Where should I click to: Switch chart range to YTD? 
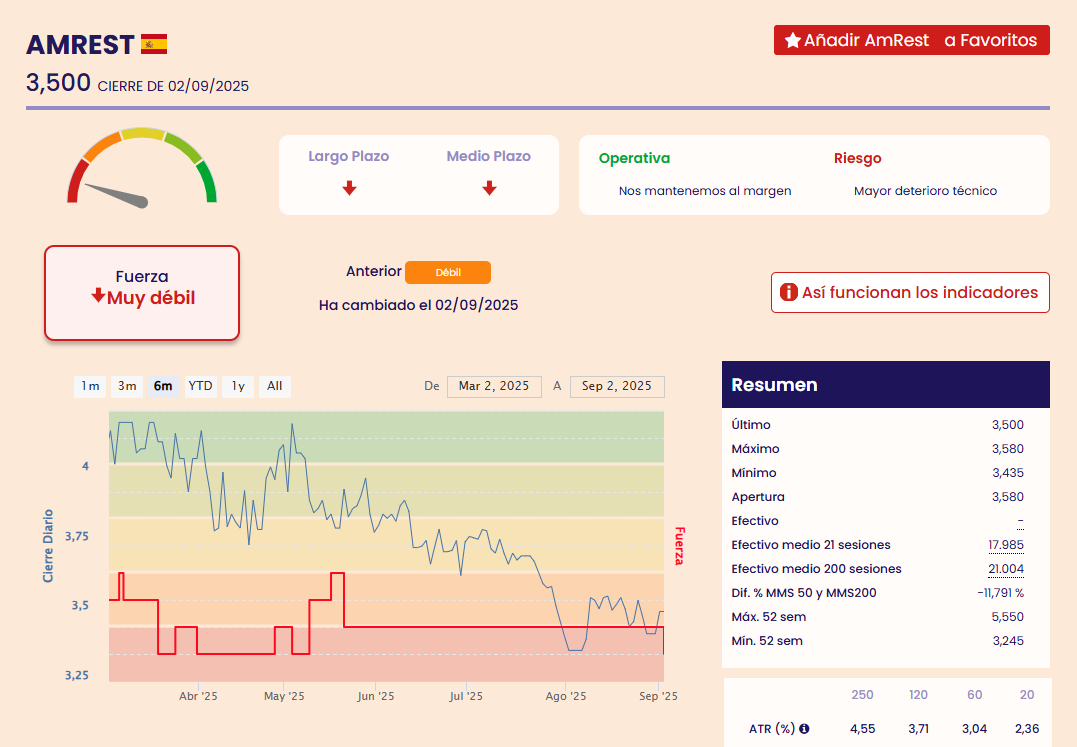pos(201,386)
